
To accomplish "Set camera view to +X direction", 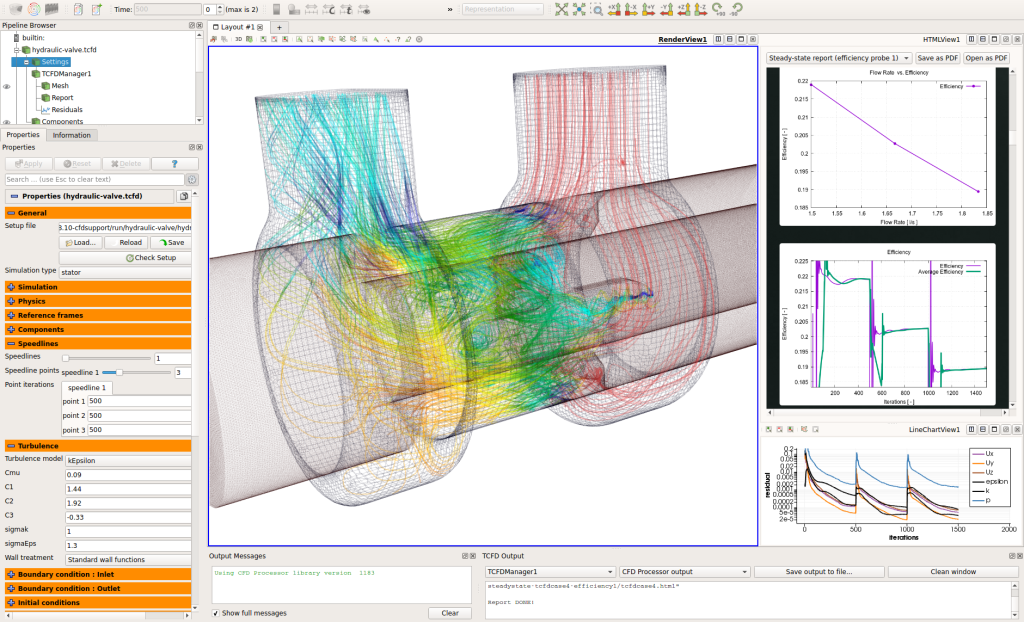I will coord(614,8).
